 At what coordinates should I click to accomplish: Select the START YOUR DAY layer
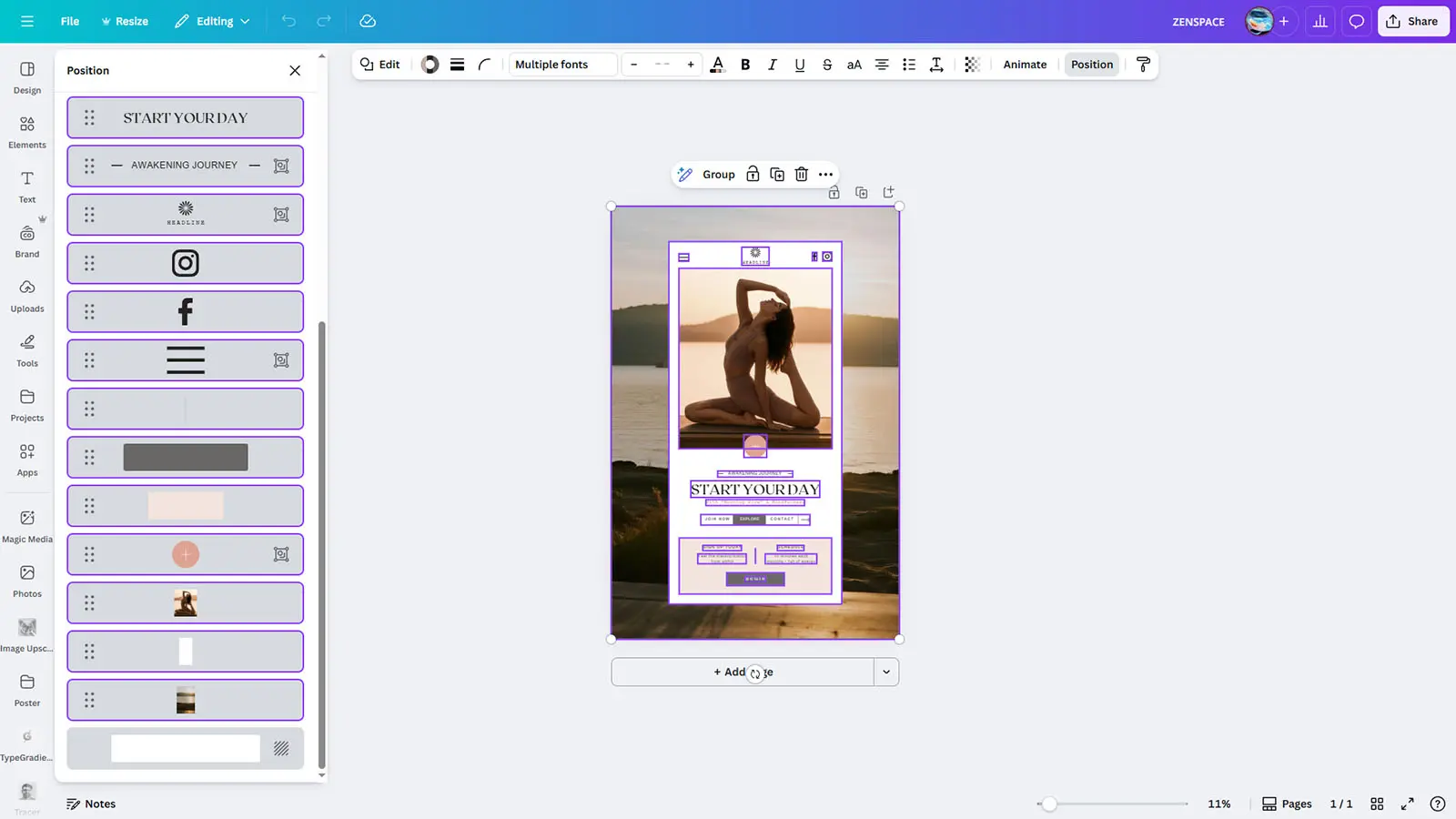(186, 118)
